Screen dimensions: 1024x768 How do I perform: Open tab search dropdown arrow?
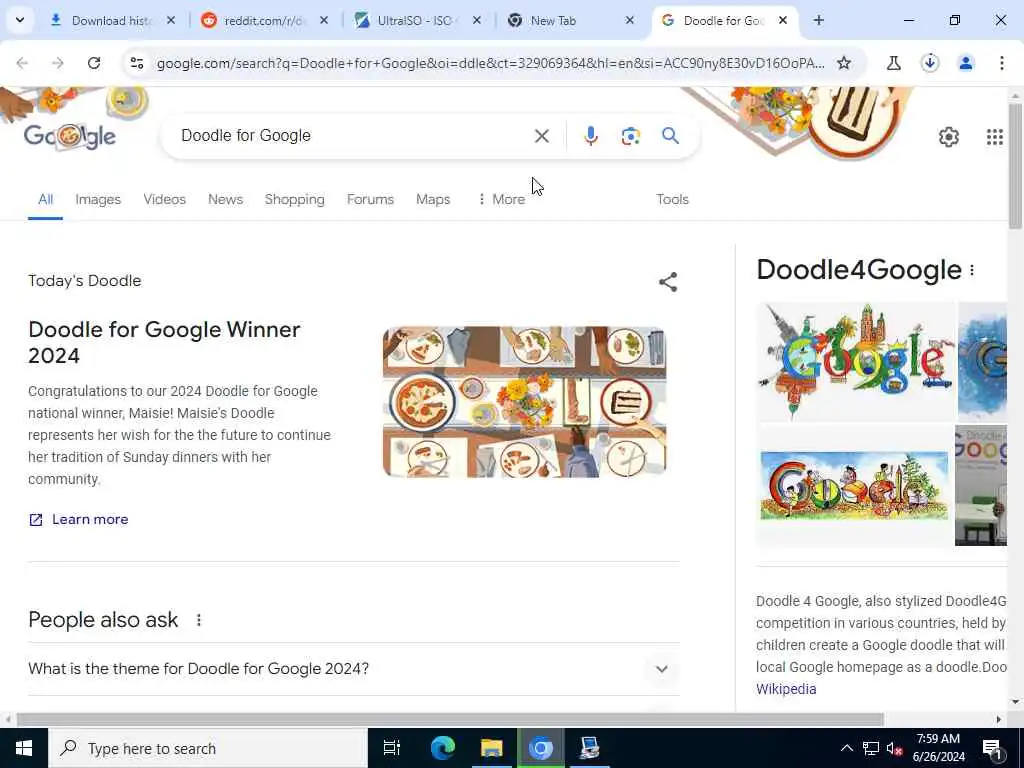point(20,20)
